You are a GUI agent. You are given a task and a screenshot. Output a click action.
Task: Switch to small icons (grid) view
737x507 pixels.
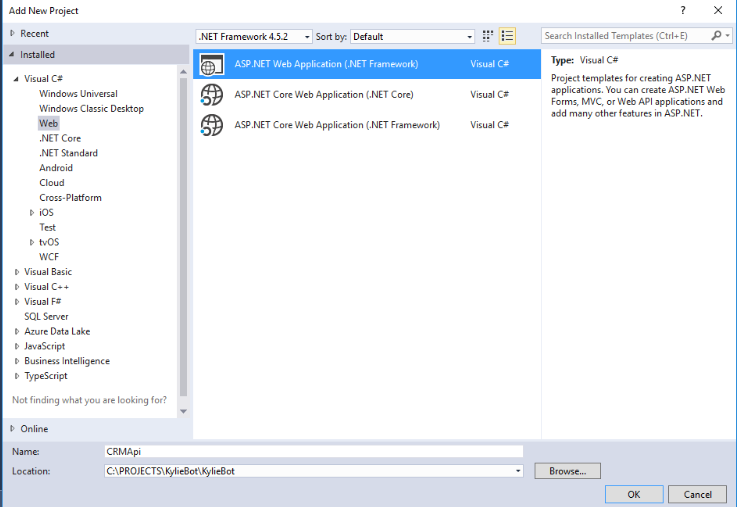[x=487, y=36]
